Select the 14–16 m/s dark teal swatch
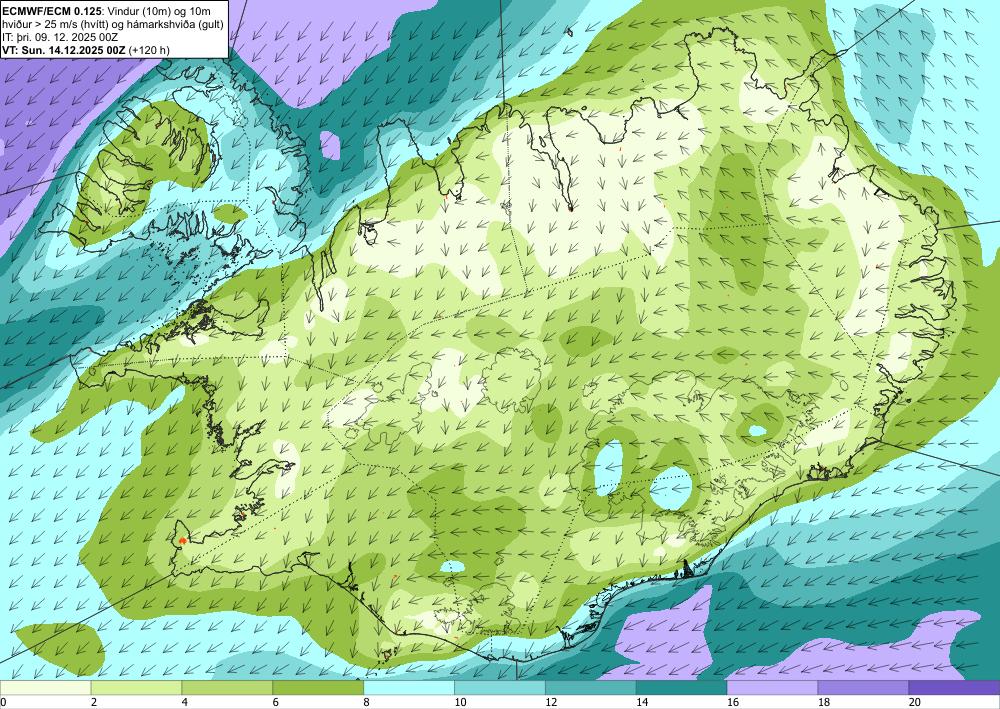This screenshot has width=1000, height=709. click(x=682, y=688)
